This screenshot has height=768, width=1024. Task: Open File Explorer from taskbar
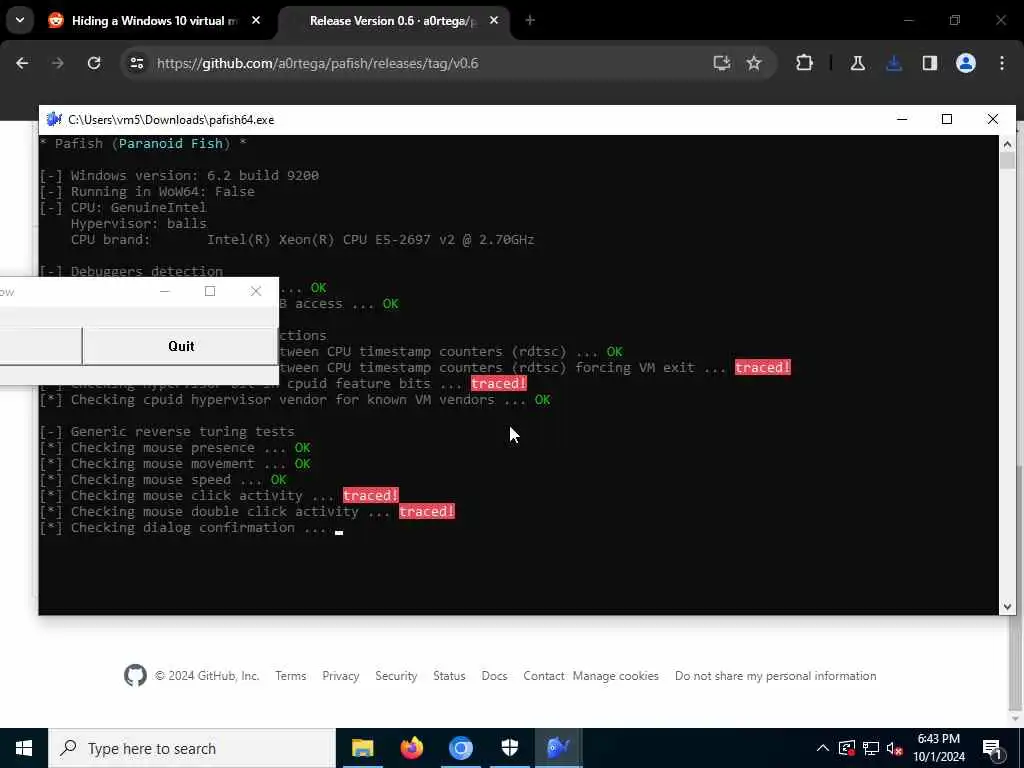click(362, 748)
